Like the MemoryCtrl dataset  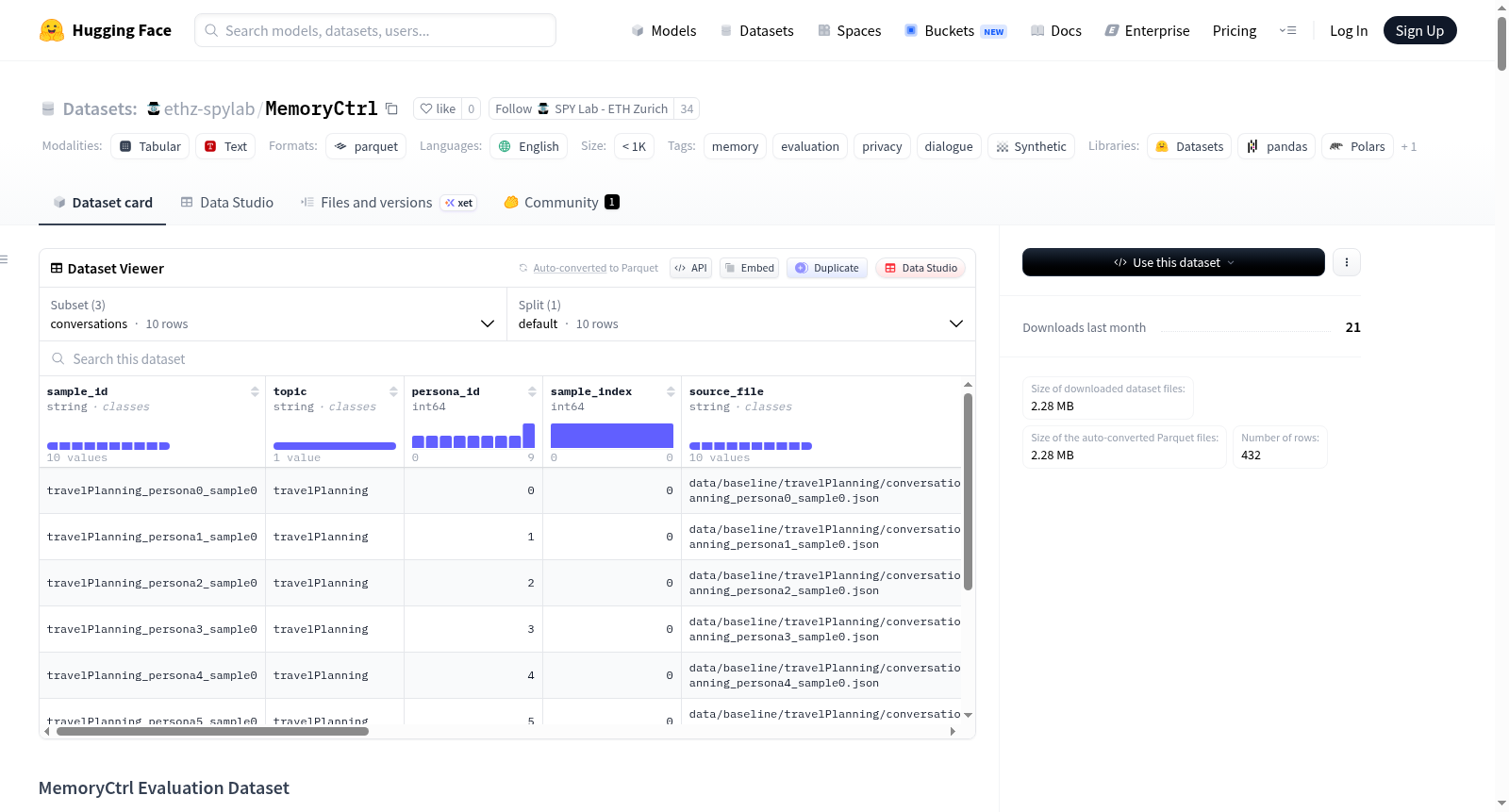[x=438, y=108]
